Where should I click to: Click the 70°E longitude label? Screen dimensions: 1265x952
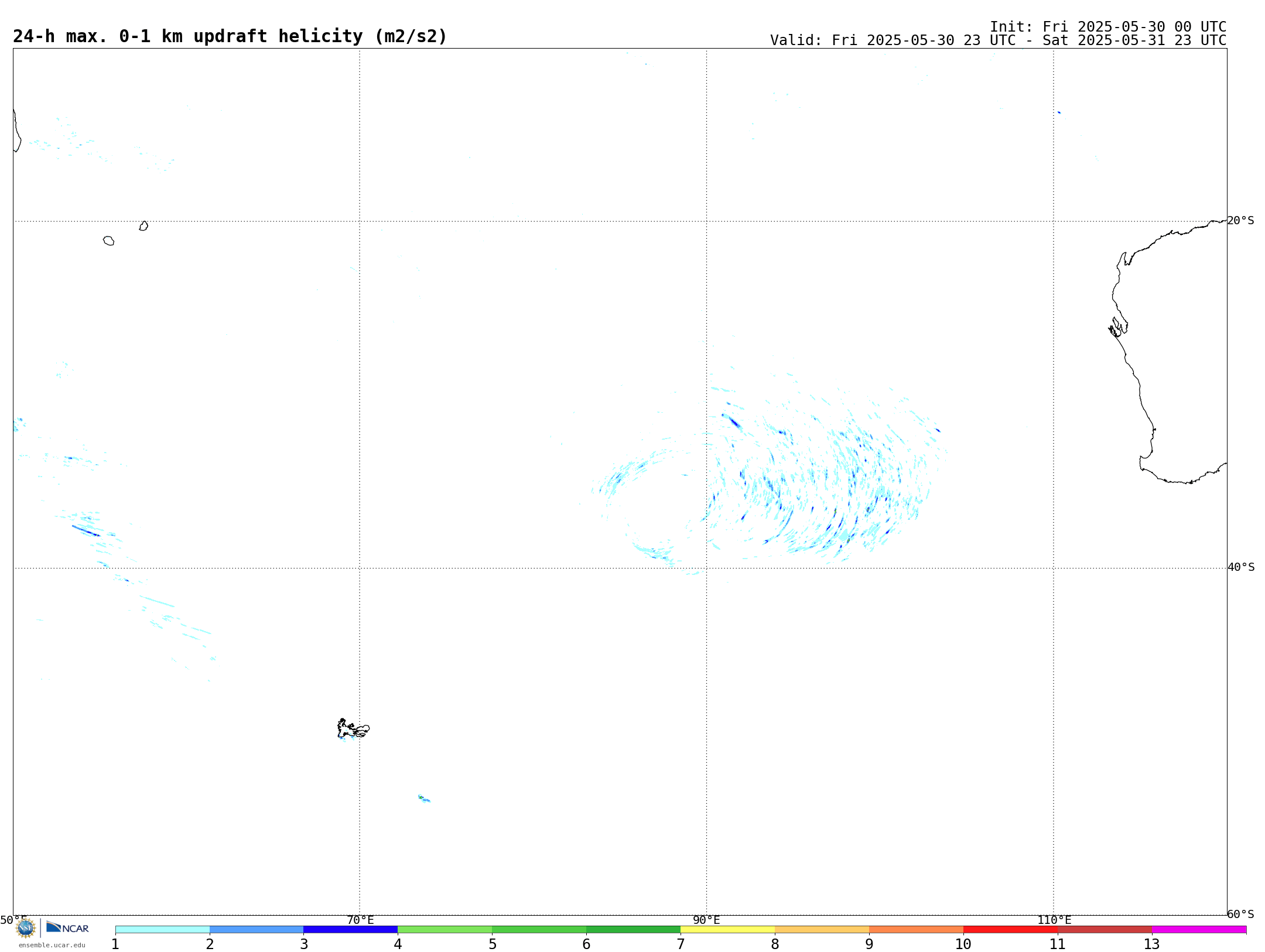click(360, 920)
